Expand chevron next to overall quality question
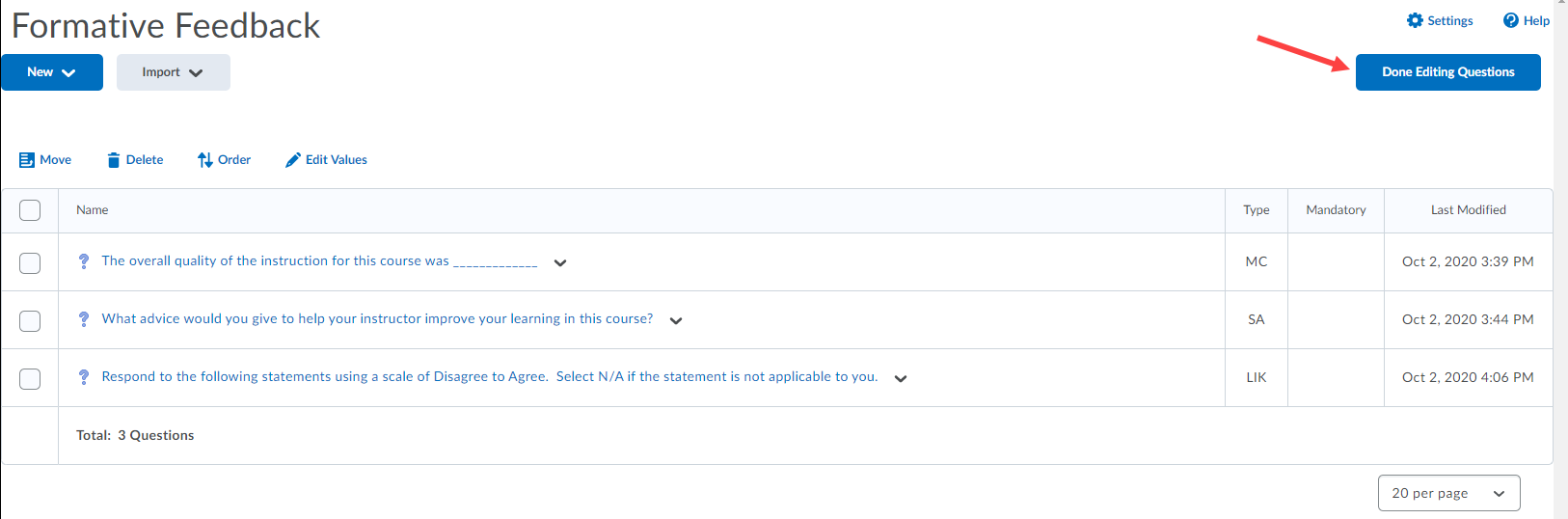 (560, 262)
